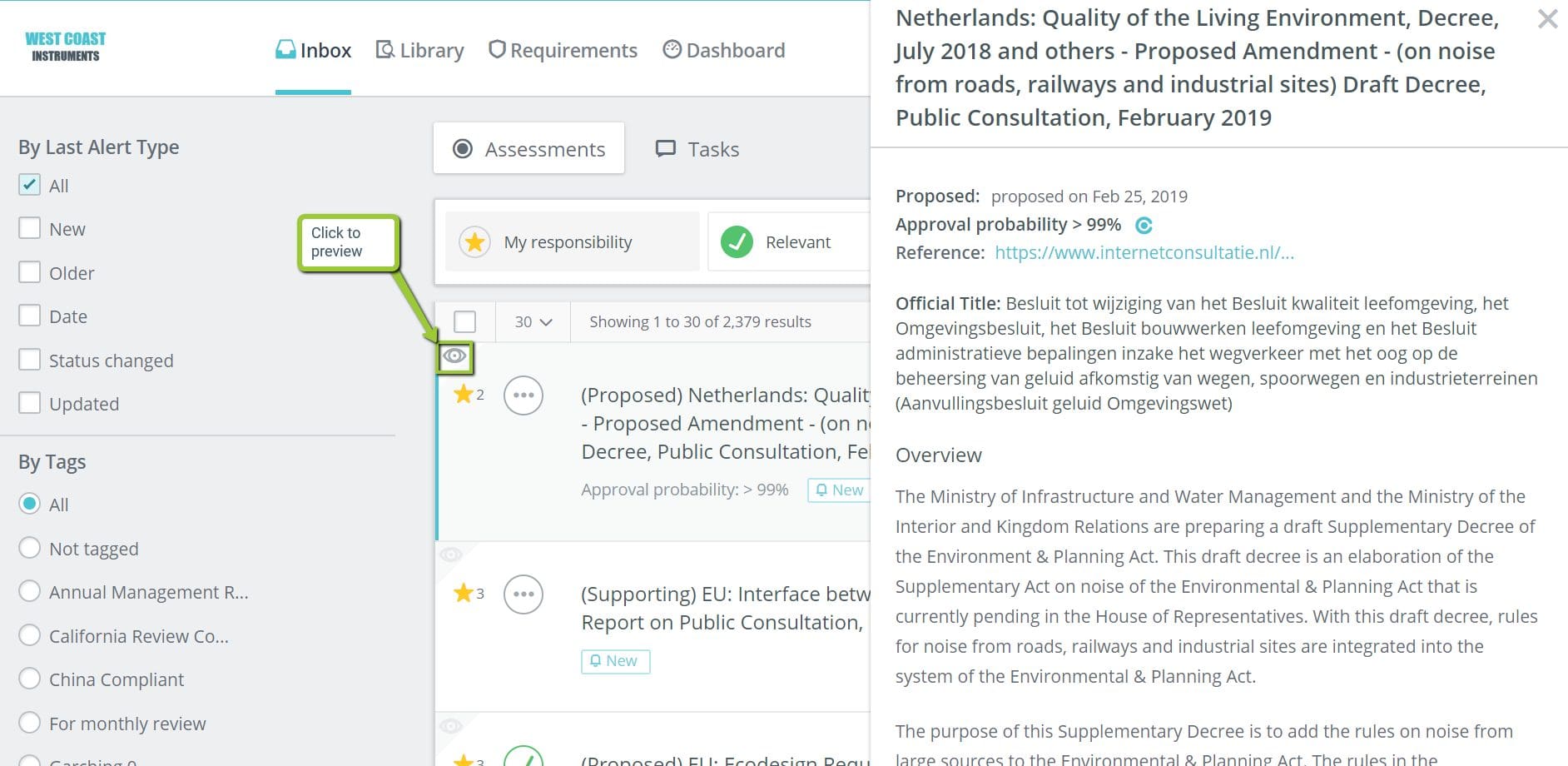
Task: Select the Not tagged tag filter
Action: coord(31,548)
